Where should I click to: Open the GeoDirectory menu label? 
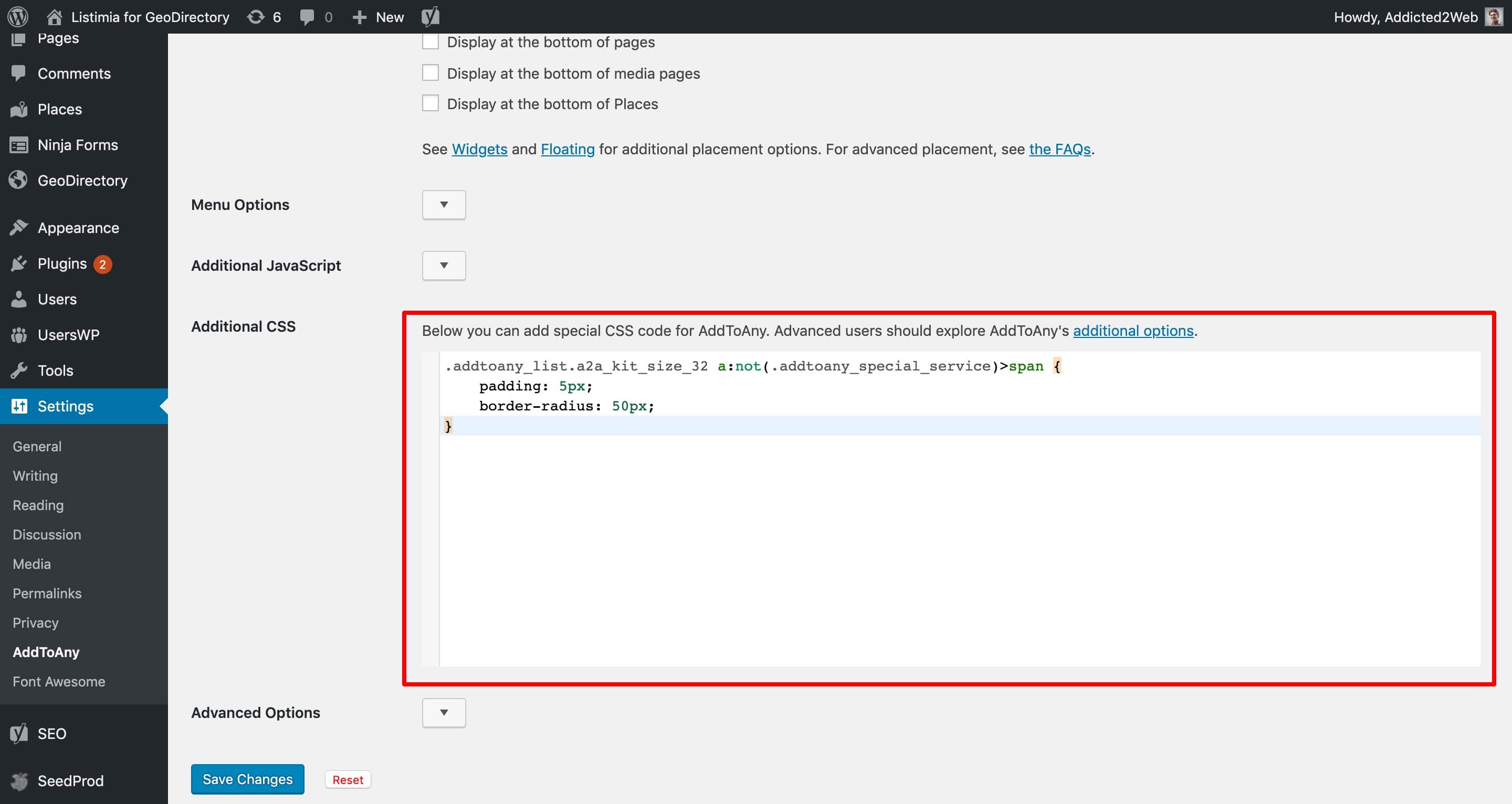(x=83, y=181)
